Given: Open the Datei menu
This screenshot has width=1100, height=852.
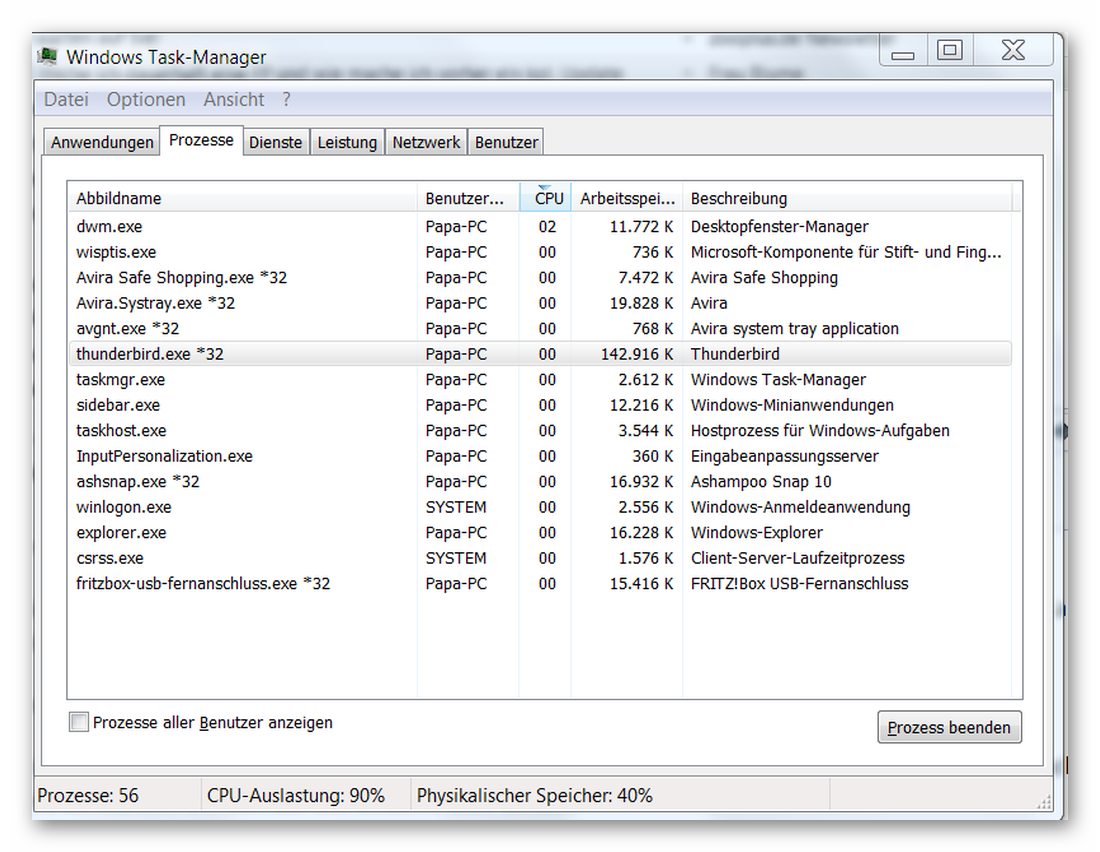Looking at the screenshot, I should point(66,100).
